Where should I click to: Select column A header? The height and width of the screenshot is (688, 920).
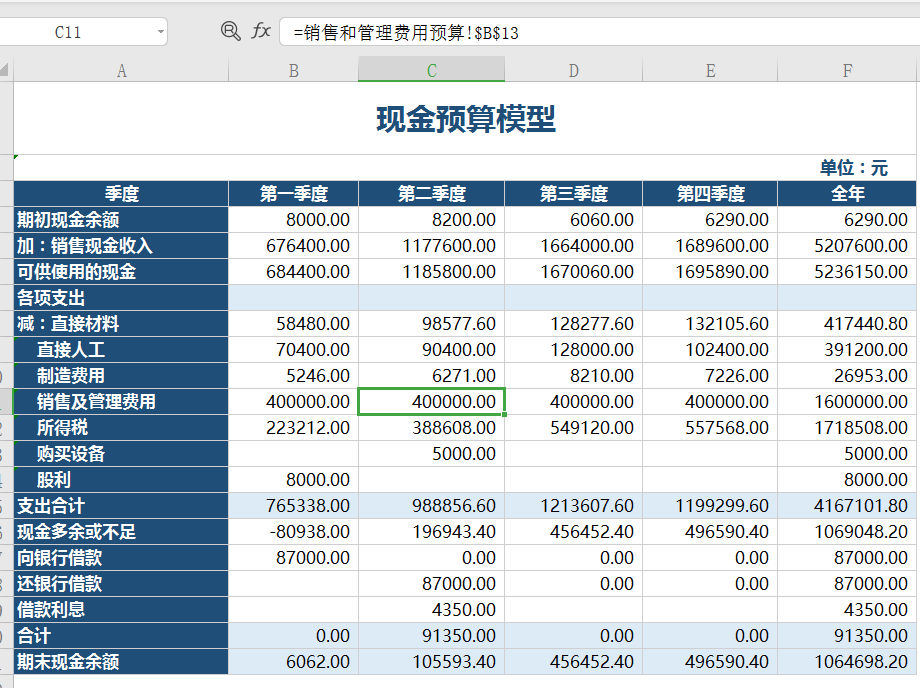(x=121, y=71)
